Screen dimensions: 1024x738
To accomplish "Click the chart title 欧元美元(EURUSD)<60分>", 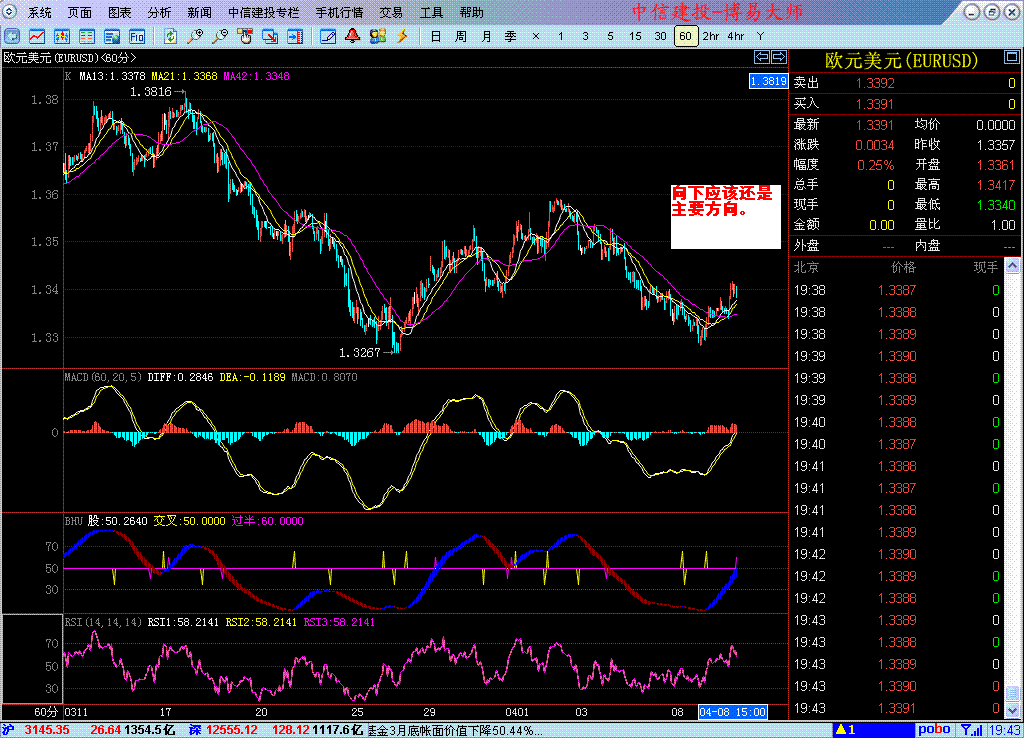I will click(x=70, y=57).
